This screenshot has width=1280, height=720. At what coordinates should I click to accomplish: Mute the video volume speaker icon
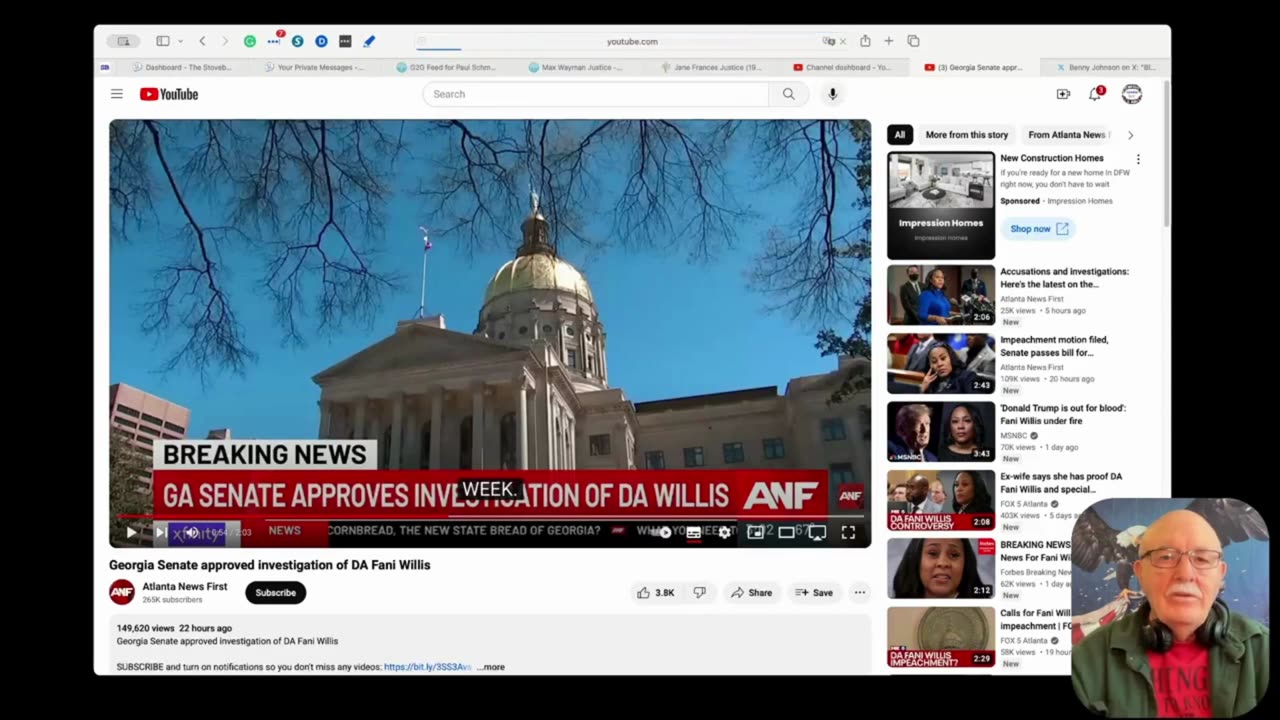pyautogui.click(x=191, y=533)
